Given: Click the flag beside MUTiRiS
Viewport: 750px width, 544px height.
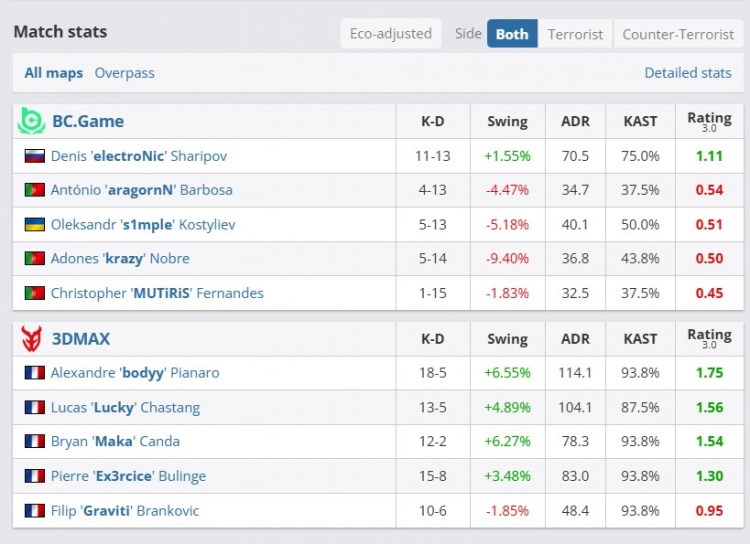Looking at the screenshot, I should [35, 294].
